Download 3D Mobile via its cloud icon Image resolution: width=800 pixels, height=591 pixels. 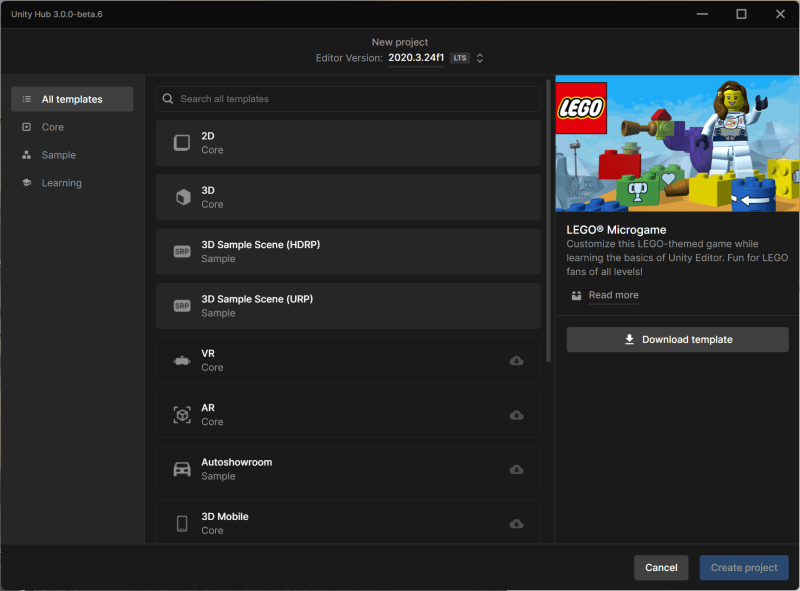tap(516, 524)
